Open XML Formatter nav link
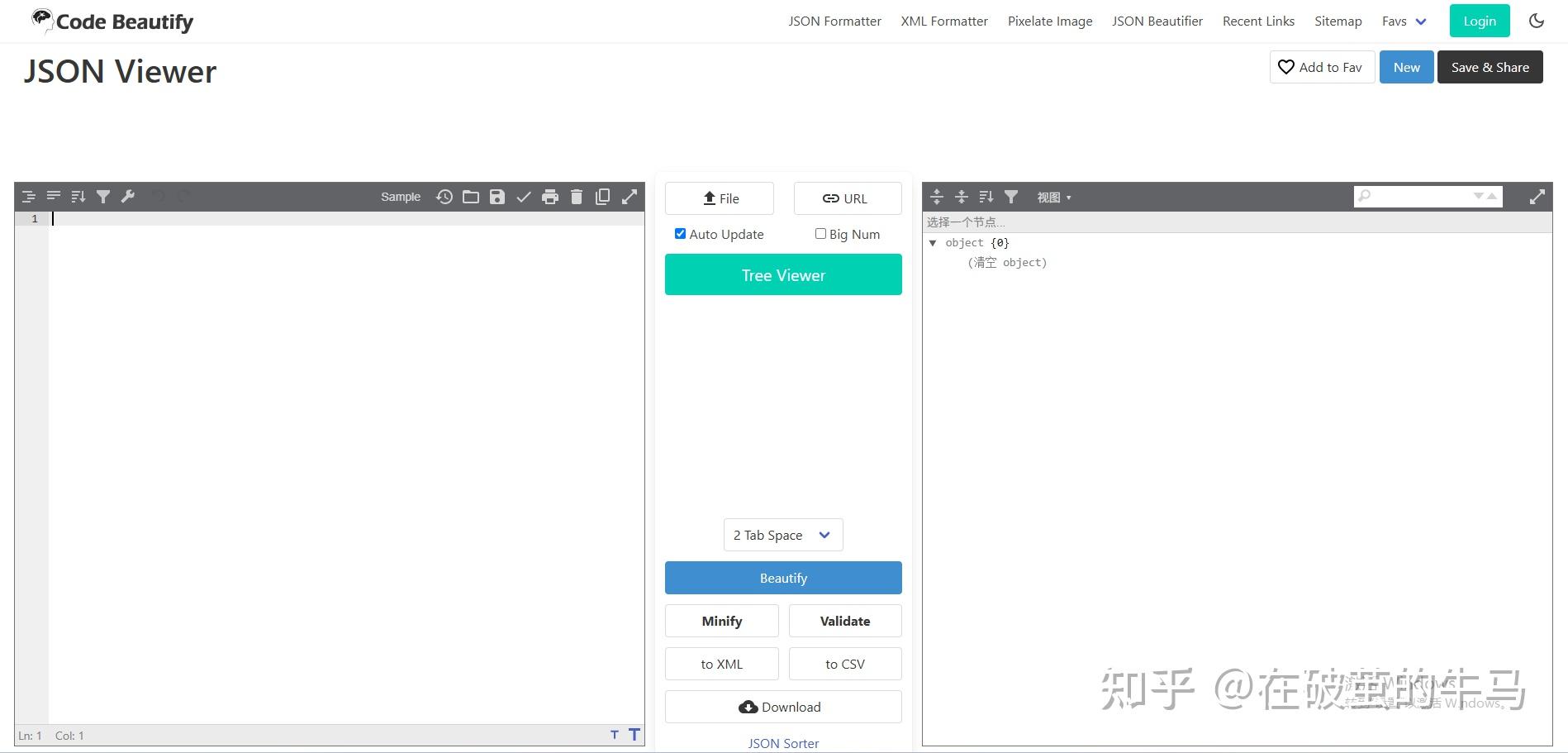 pyautogui.click(x=944, y=21)
